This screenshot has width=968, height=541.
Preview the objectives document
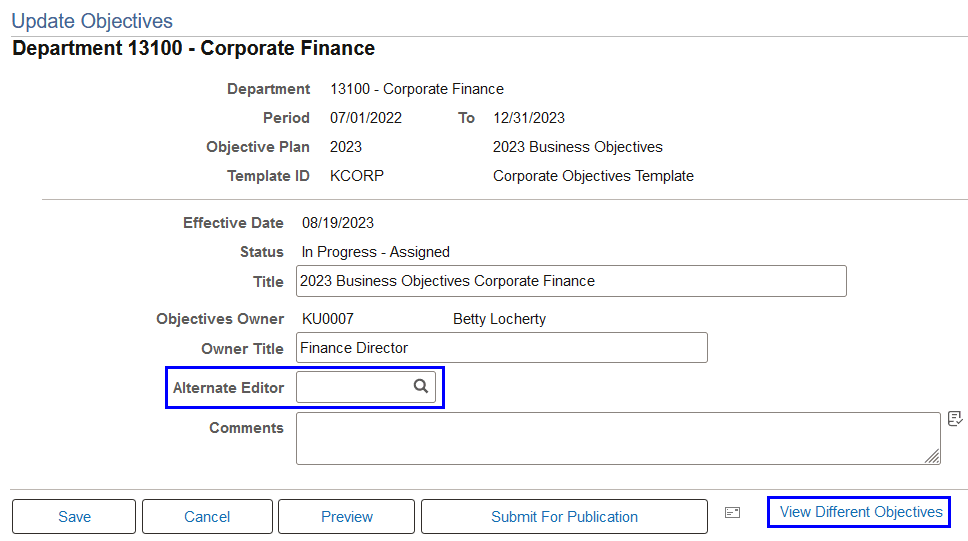[x=346, y=516]
